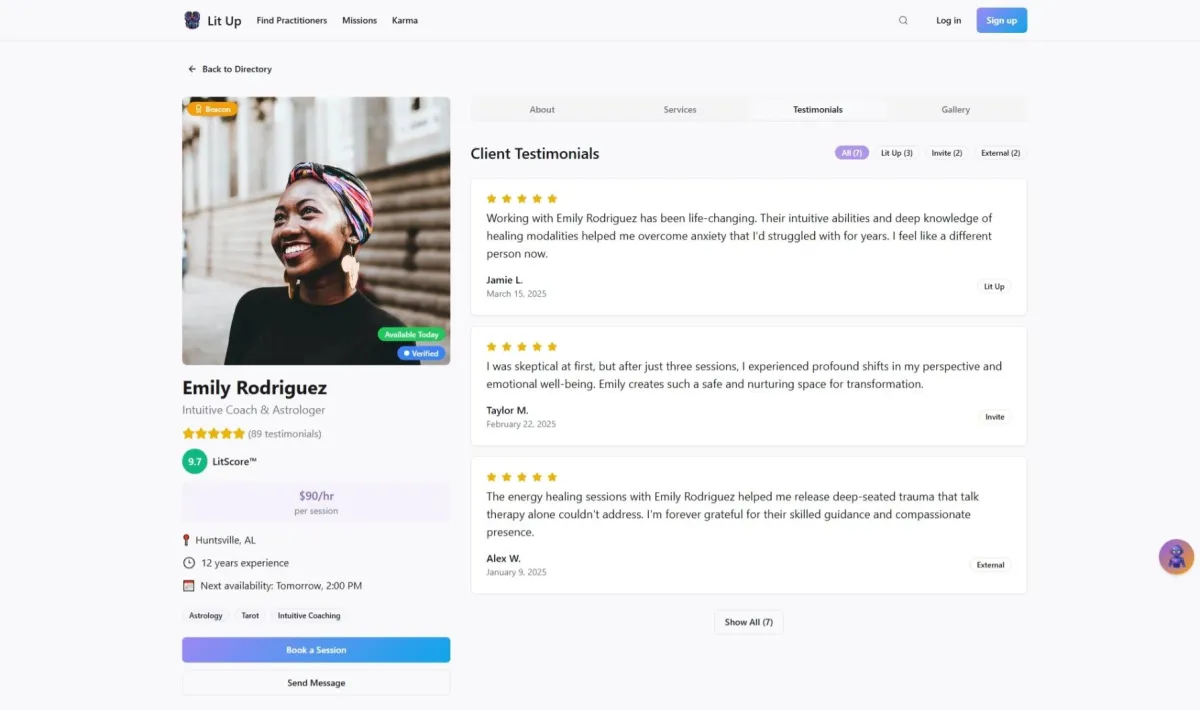This screenshot has width=1200, height=710.
Task: Open the floating chatbot avatar icon
Action: [1176, 557]
